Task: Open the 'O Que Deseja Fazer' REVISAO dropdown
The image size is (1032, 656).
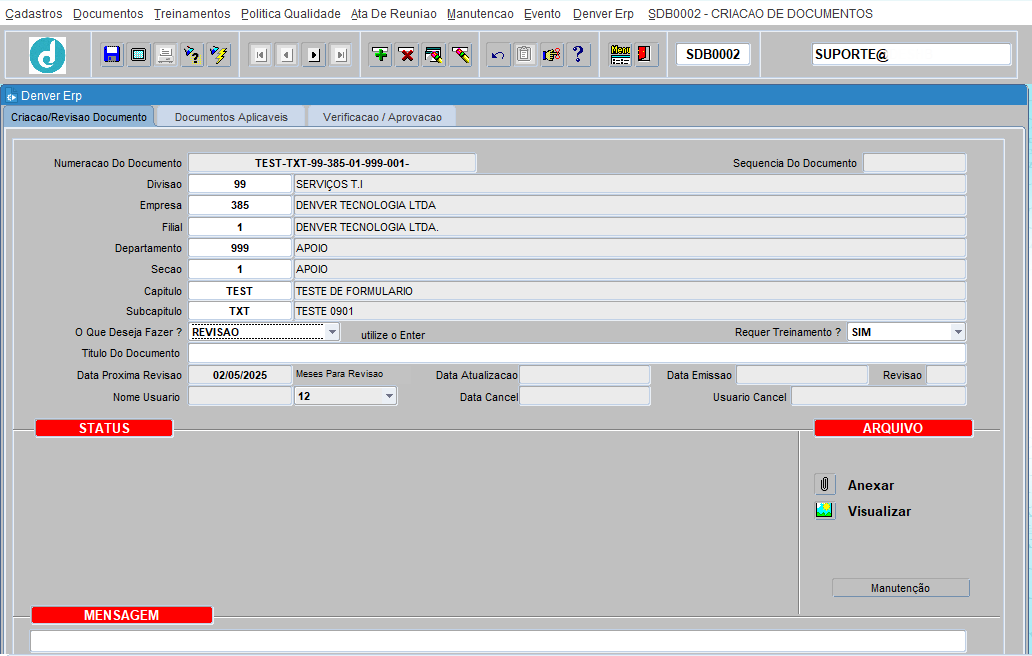Action: click(332, 332)
